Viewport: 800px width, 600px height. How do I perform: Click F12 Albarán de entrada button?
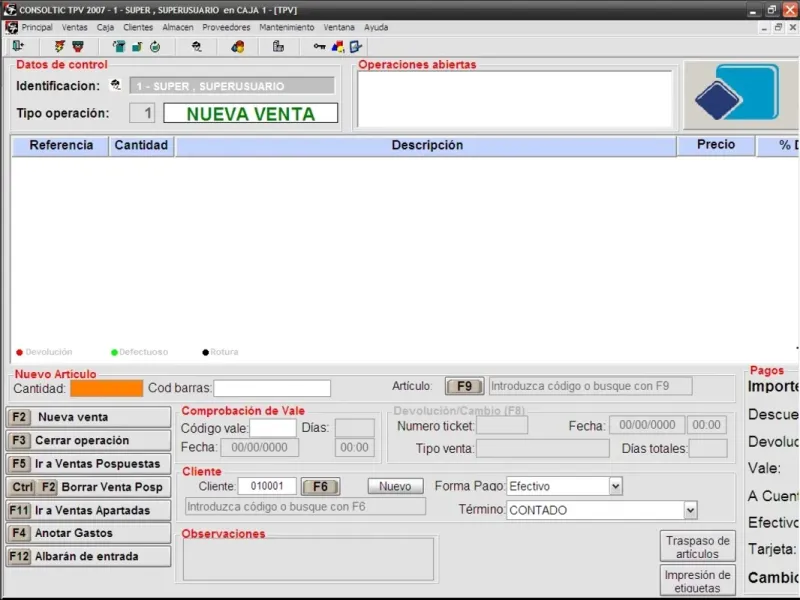click(88, 556)
